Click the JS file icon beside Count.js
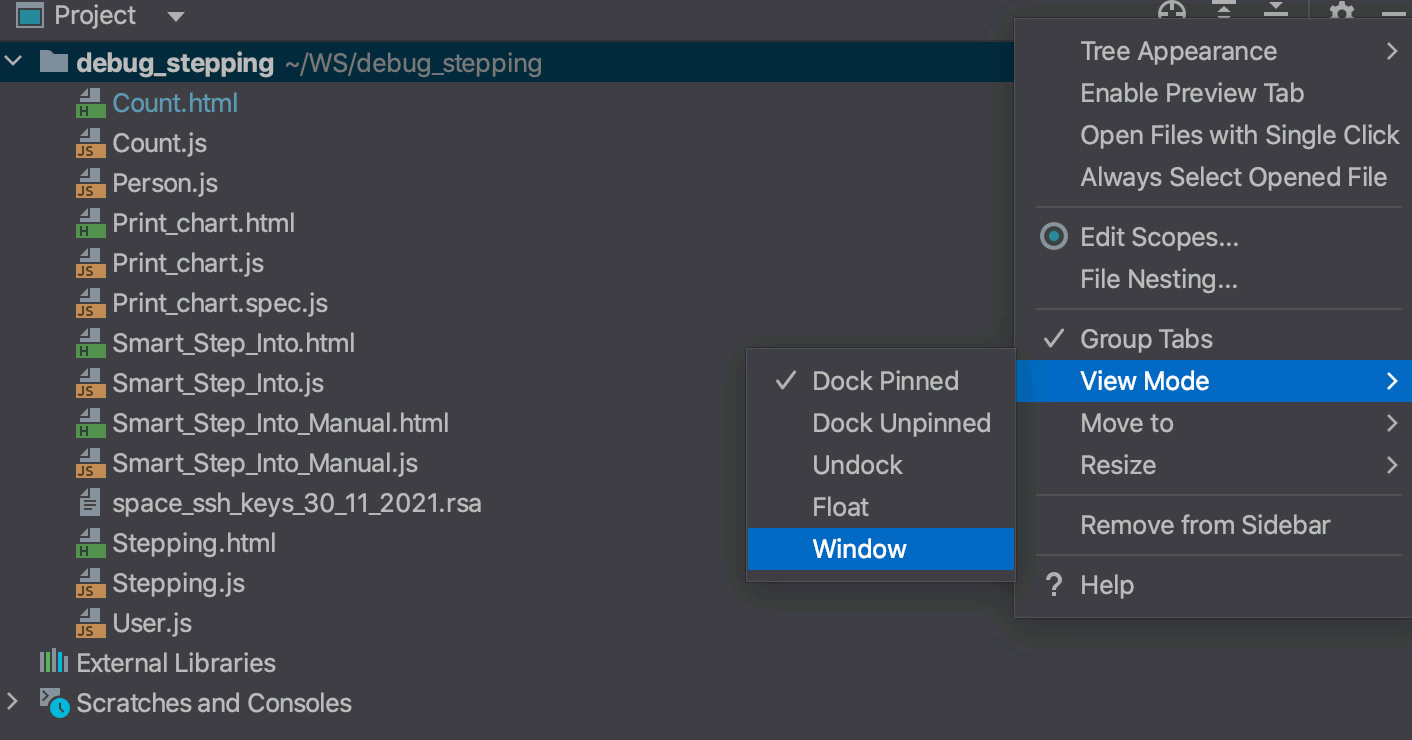This screenshot has height=740, width=1412. (x=89, y=143)
